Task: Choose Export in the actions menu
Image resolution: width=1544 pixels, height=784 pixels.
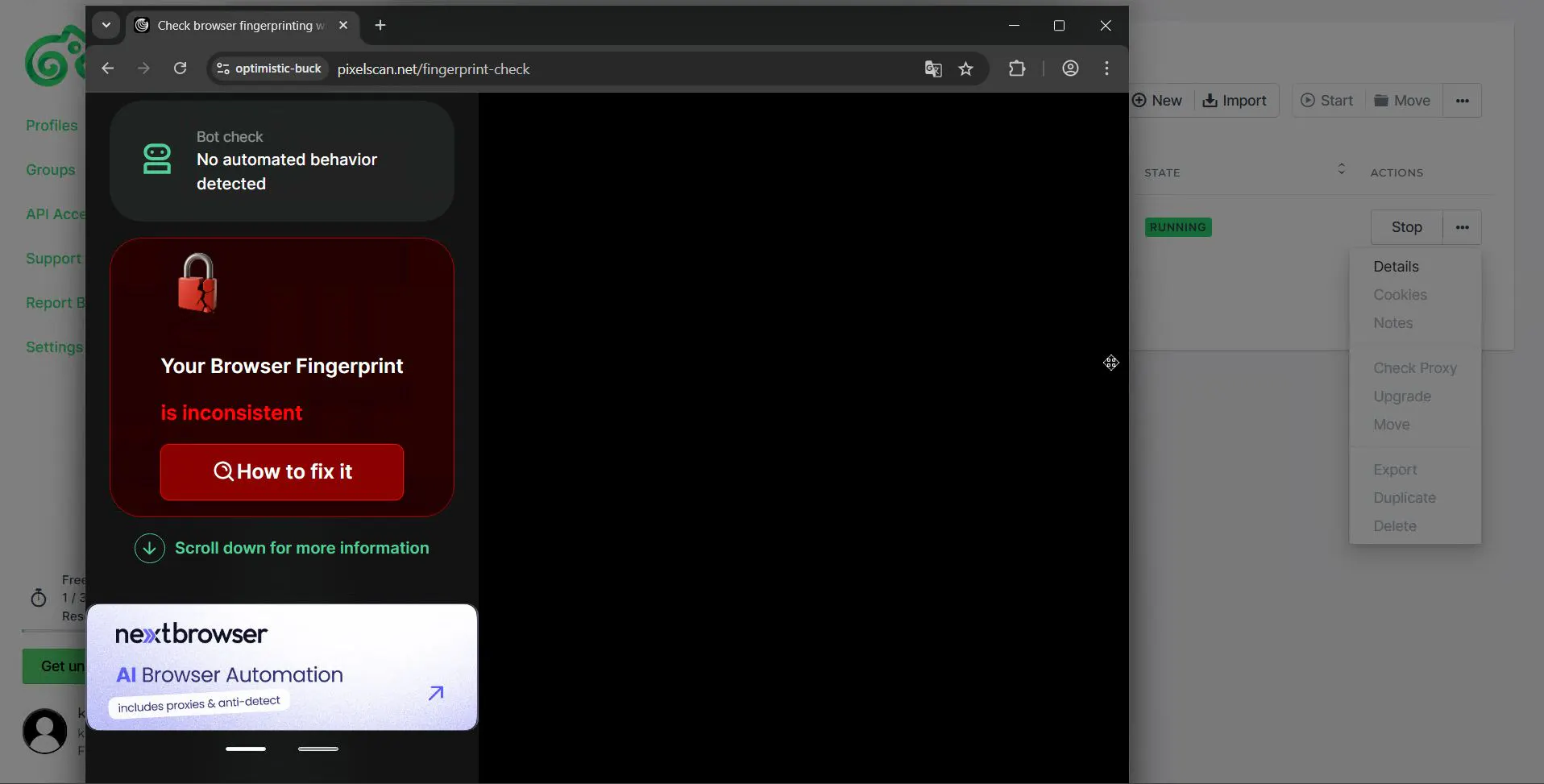Action: coord(1395,470)
